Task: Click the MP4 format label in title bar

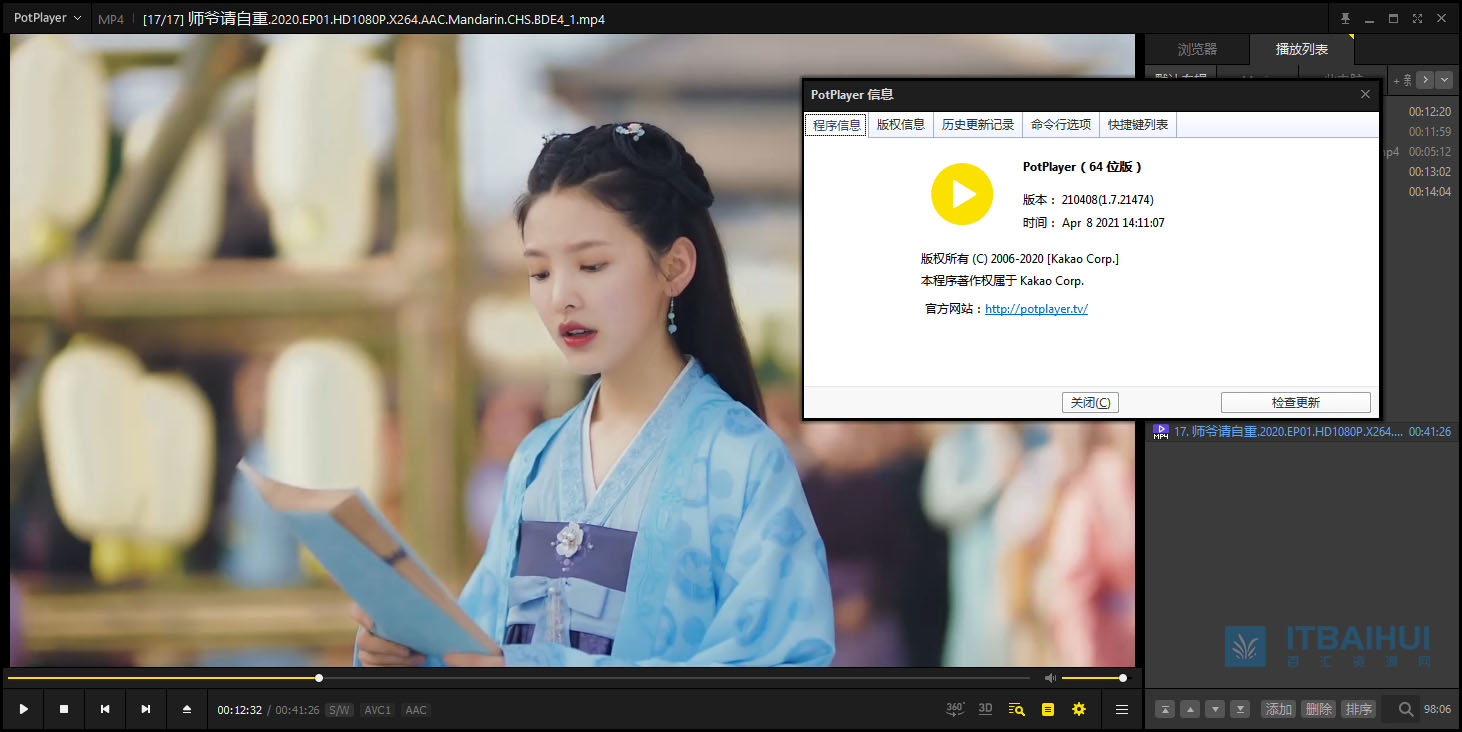Action: point(111,19)
